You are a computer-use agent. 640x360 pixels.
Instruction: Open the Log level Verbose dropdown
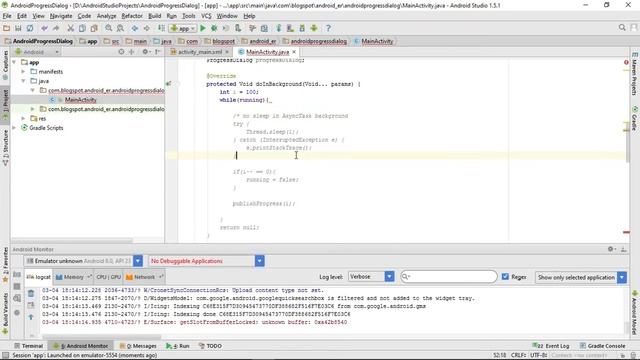point(371,277)
